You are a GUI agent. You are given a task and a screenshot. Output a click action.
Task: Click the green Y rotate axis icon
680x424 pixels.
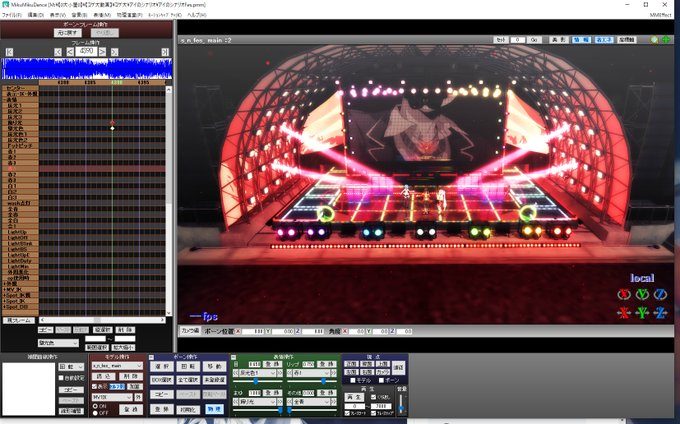pyautogui.click(x=642, y=294)
